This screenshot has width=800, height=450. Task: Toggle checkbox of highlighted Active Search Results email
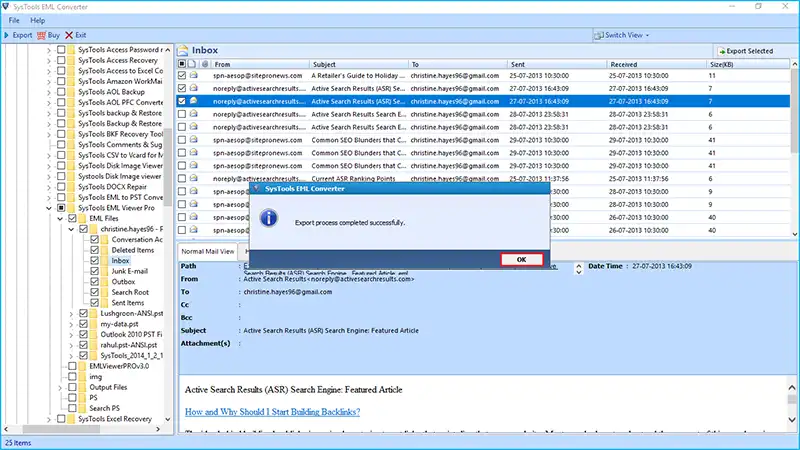[x=182, y=101]
